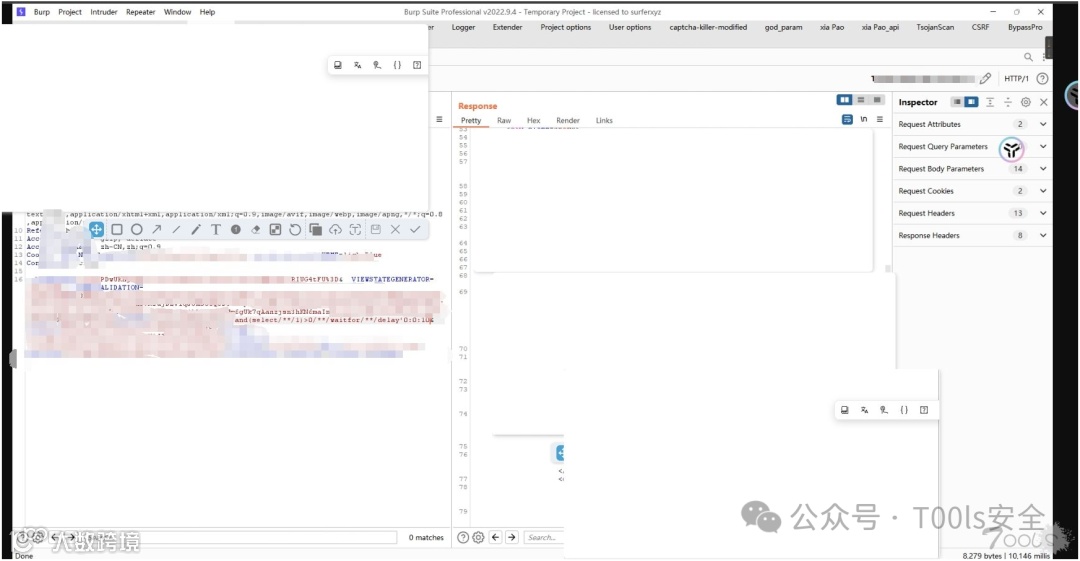Undo last annotation with circular arrow
Viewport: 1080px width, 561px height.
295,230
